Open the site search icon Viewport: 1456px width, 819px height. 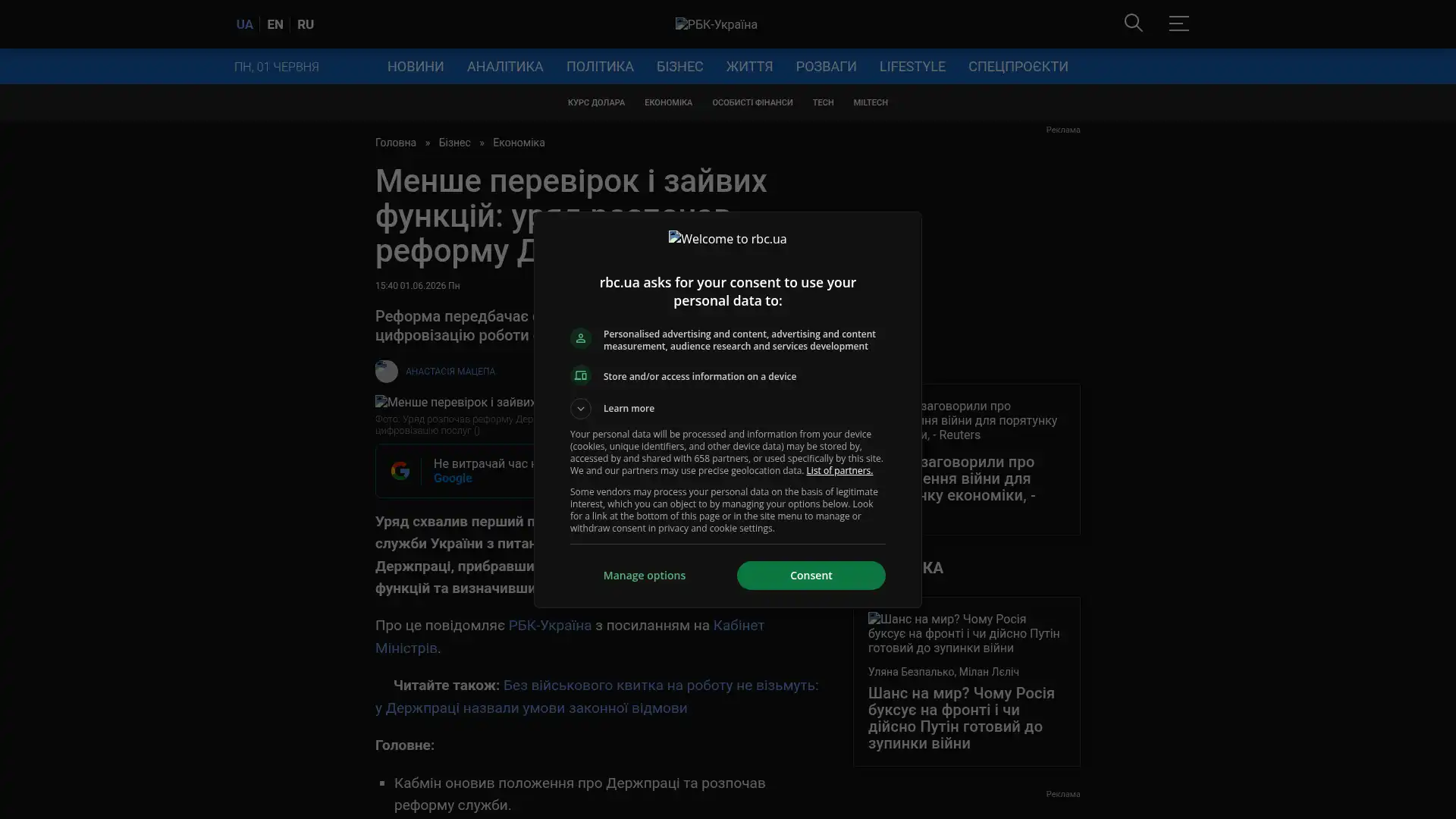[x=1133, y=24]
